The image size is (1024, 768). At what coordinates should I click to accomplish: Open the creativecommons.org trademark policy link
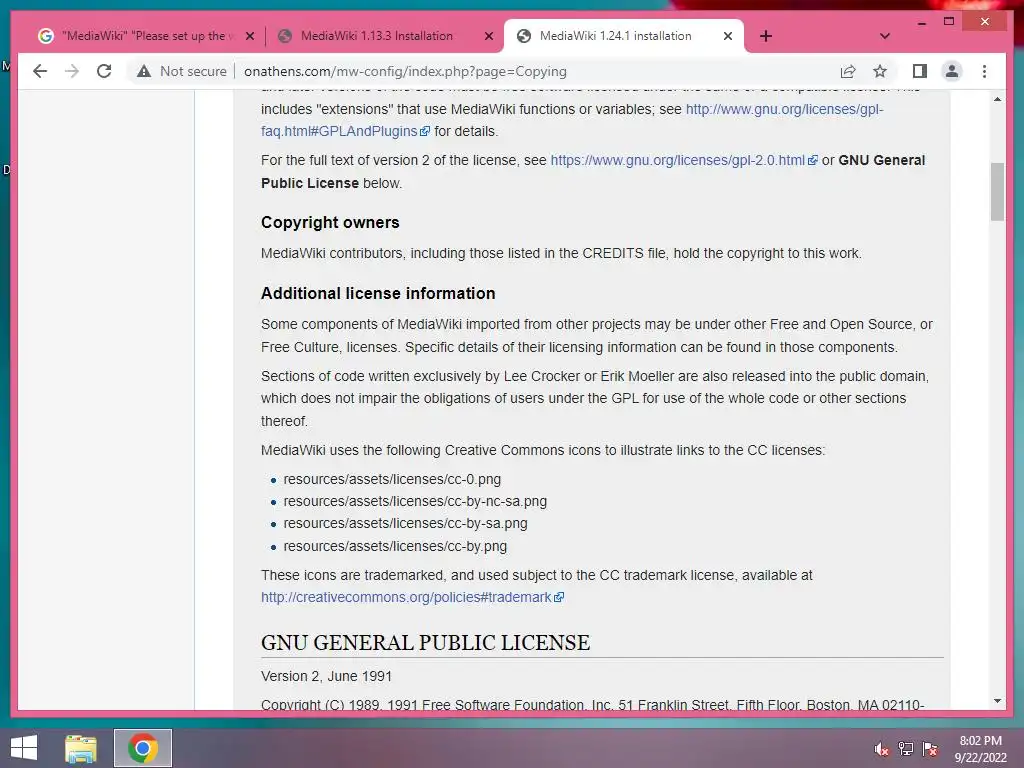(412, 598)
